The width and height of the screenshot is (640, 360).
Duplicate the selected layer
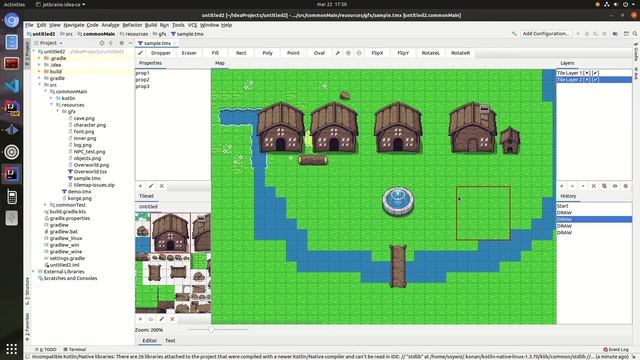[x=604, y=186]
